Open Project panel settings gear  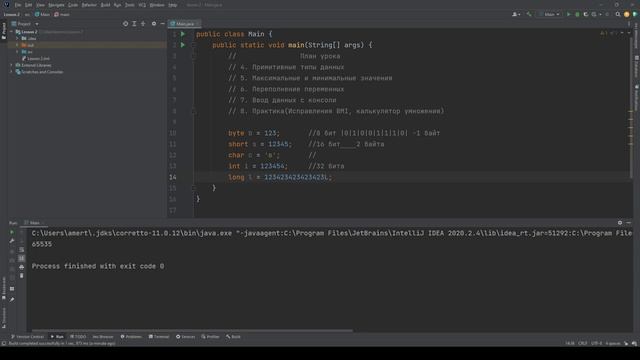[x=154, y=24]
